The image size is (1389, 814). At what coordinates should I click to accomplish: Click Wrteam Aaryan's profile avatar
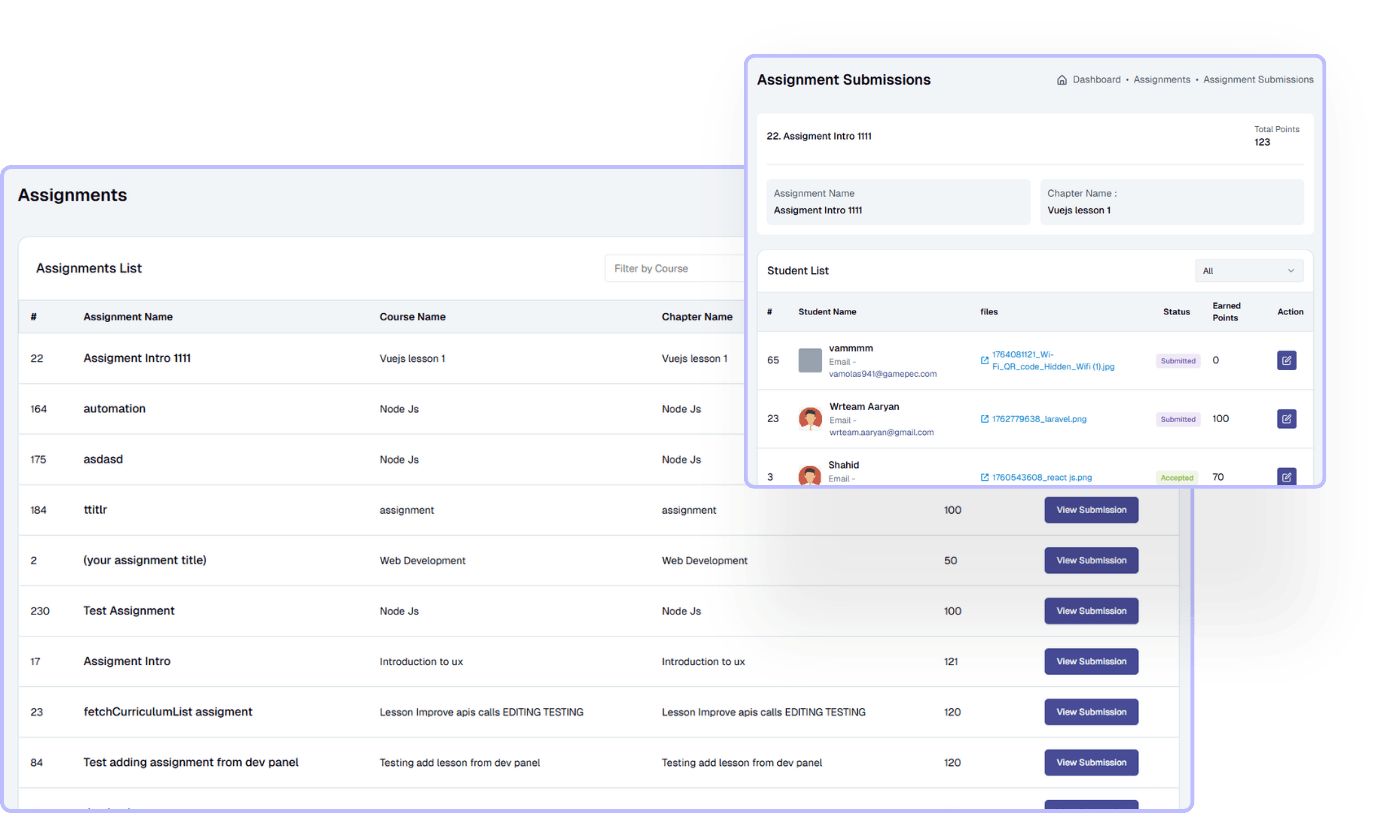810,419
